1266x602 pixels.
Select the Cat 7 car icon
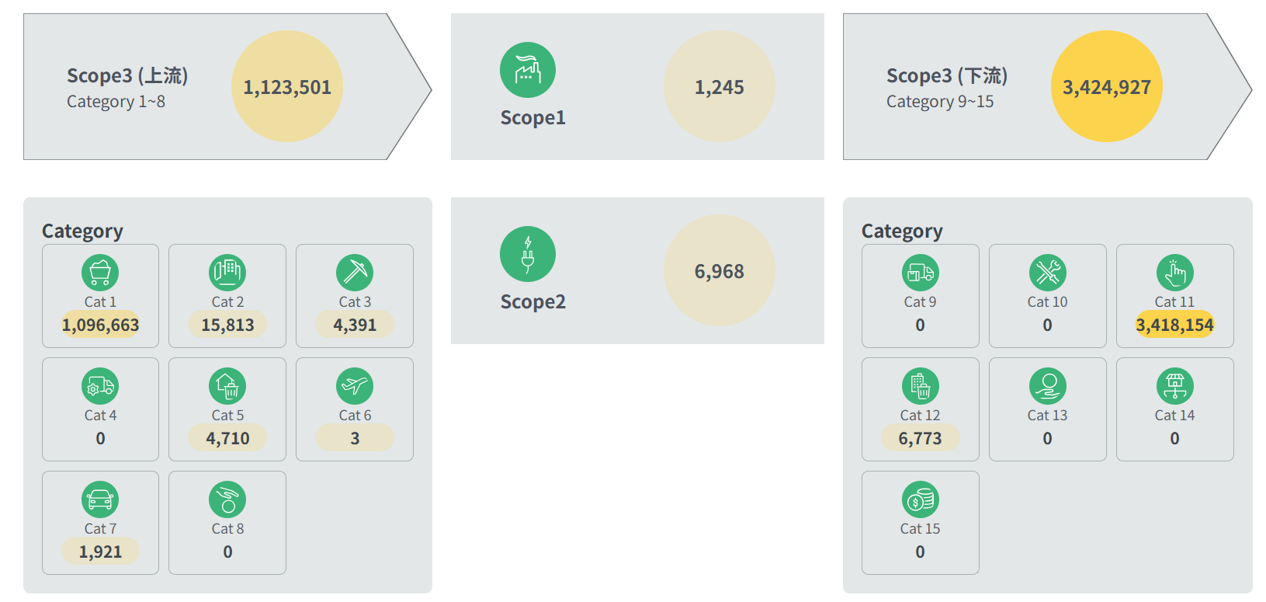[100, 499]
